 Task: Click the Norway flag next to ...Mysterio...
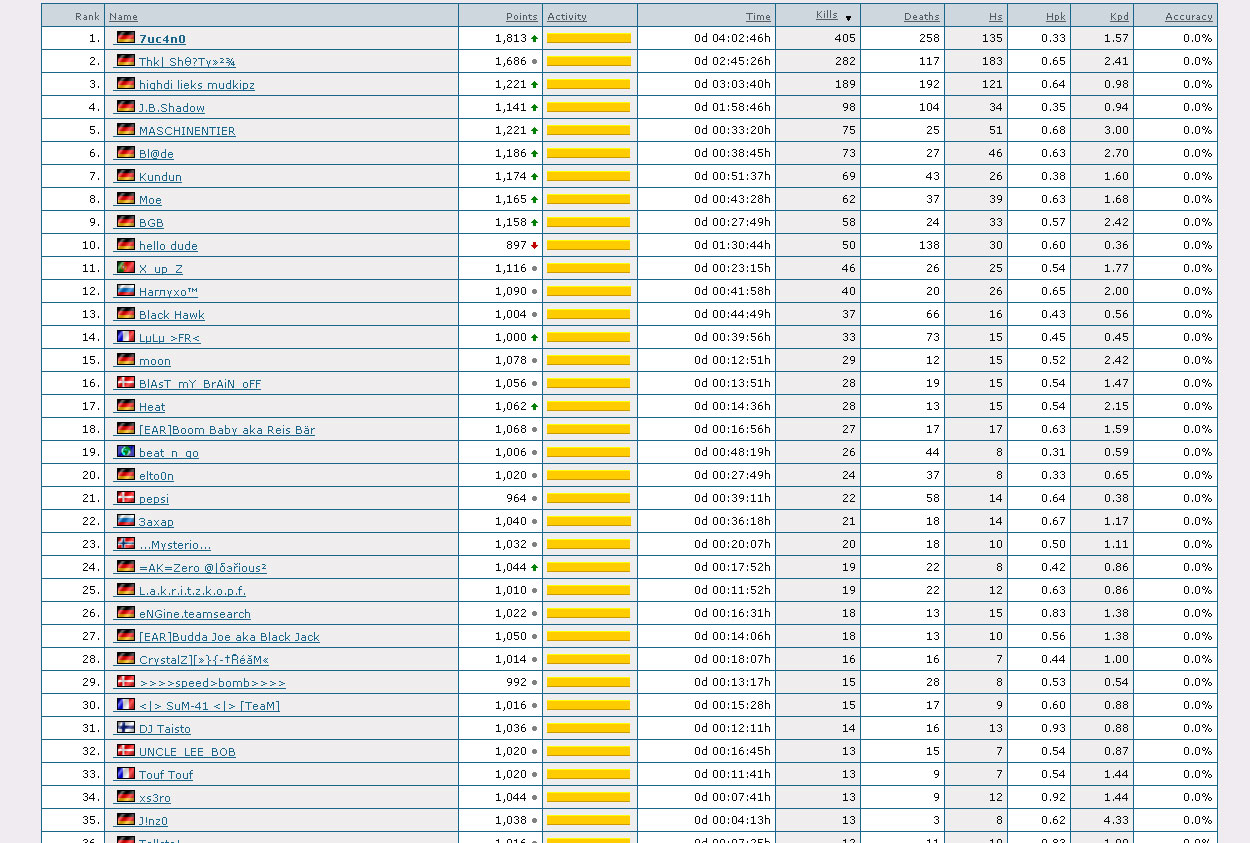tap(125, 544)
